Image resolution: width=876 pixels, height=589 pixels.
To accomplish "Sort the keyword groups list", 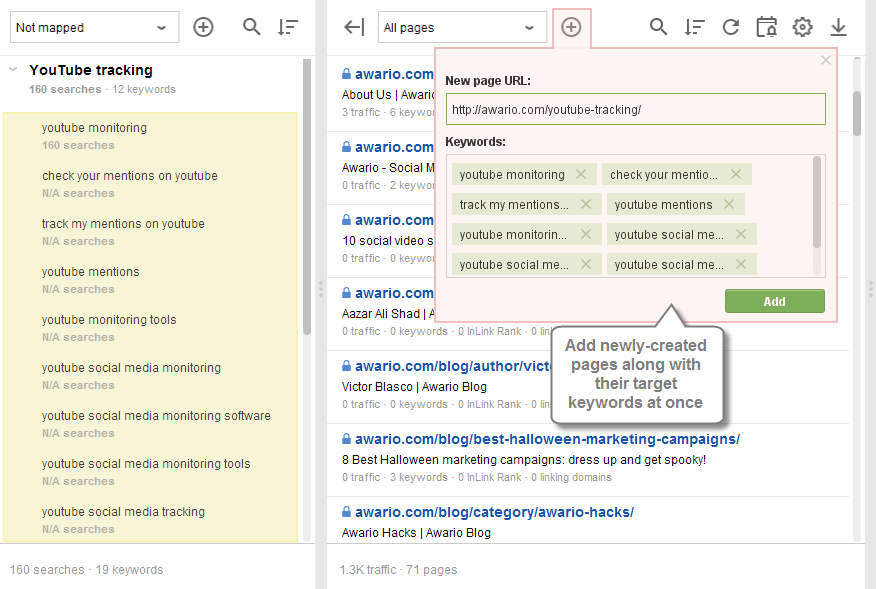I will pyautogui.click(x=288, y=27).
